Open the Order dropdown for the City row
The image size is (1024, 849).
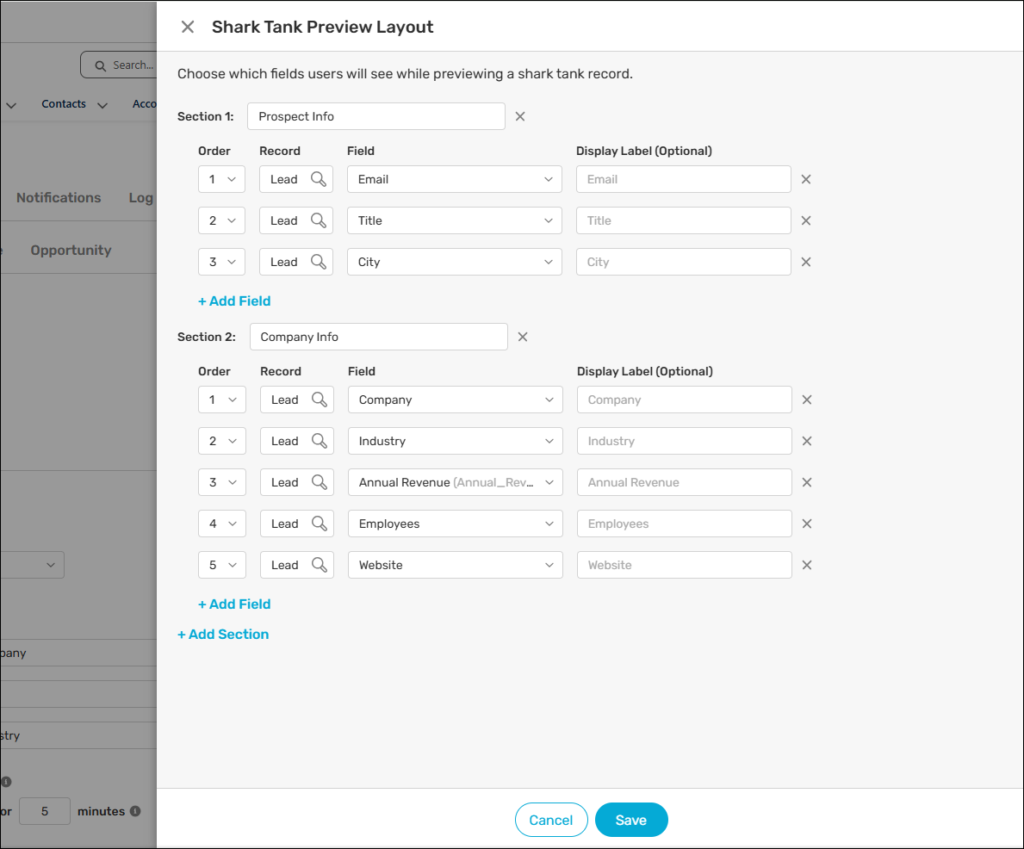pos(221,262)
